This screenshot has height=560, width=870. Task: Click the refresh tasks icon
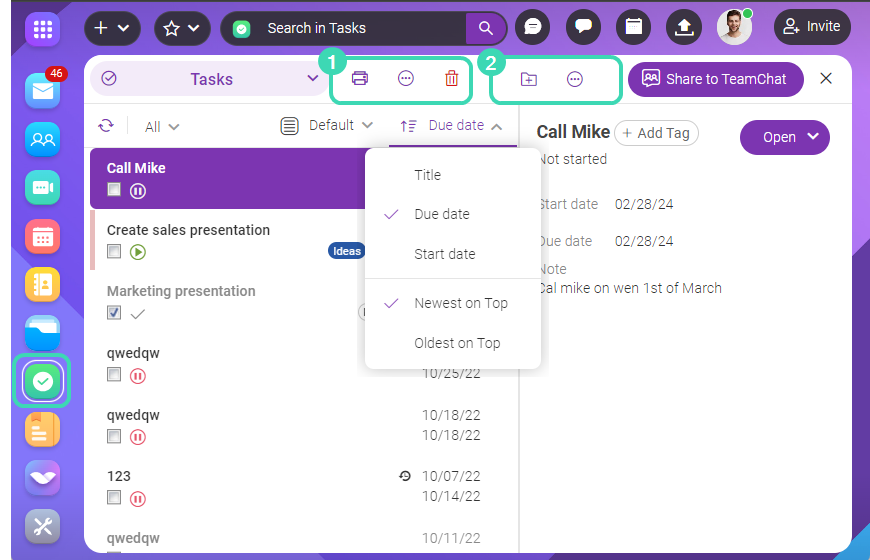pyautogui.click(x=106, y=126)
